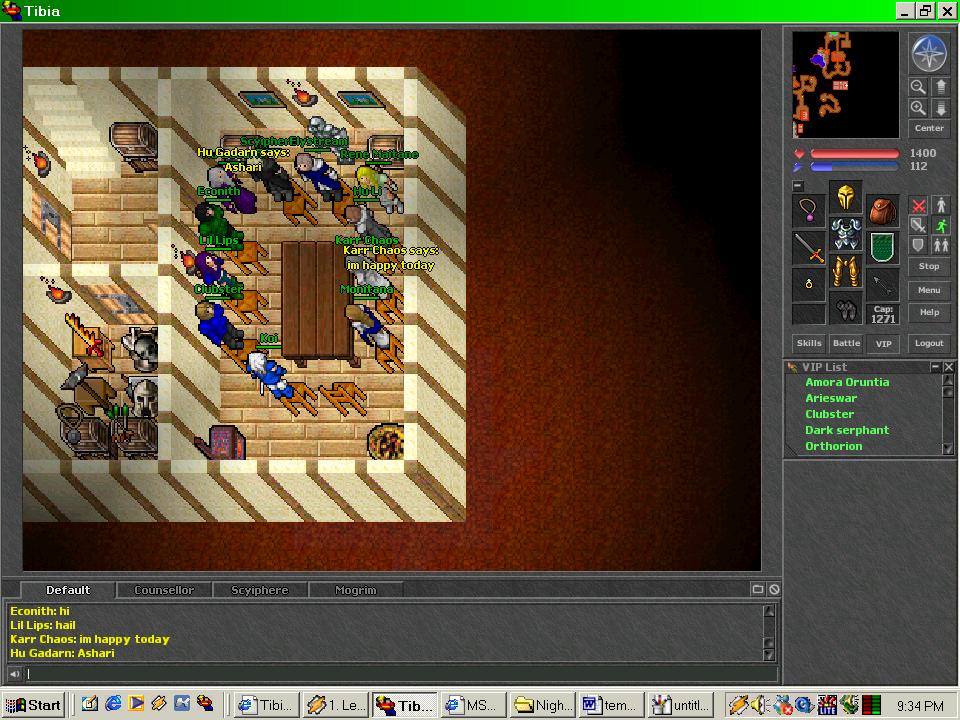
Task: Switch to balanced fight mode sword-and-shield icon
Action: (918, 225)
